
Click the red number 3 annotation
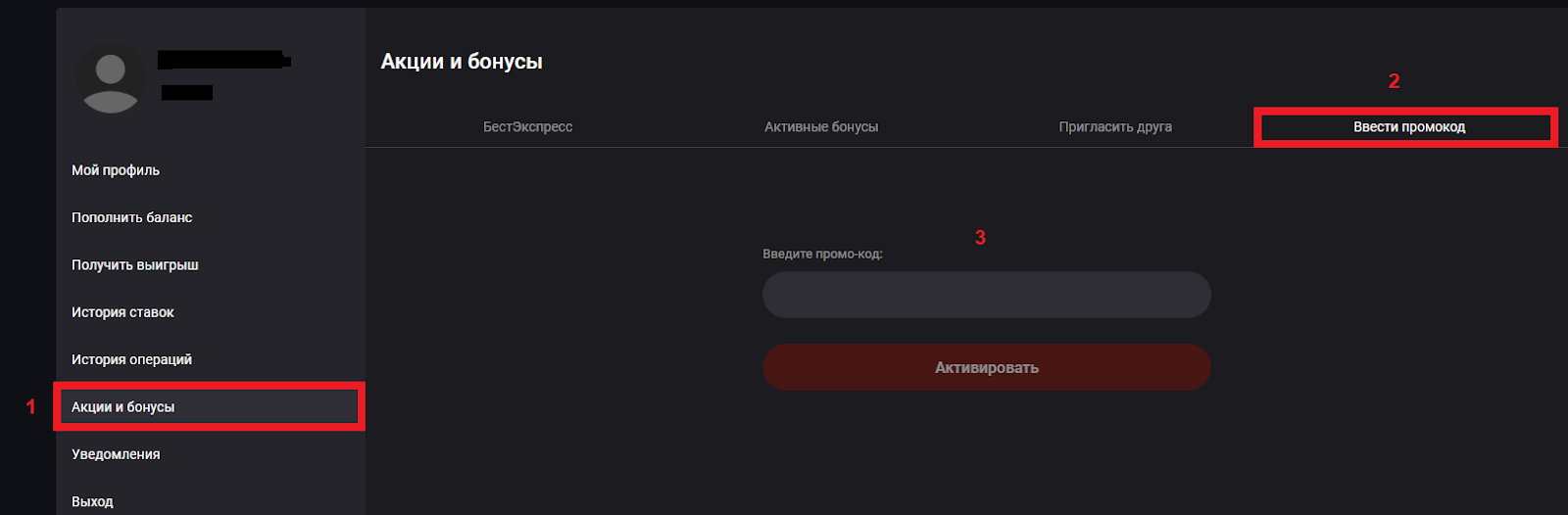click(980, 238)
